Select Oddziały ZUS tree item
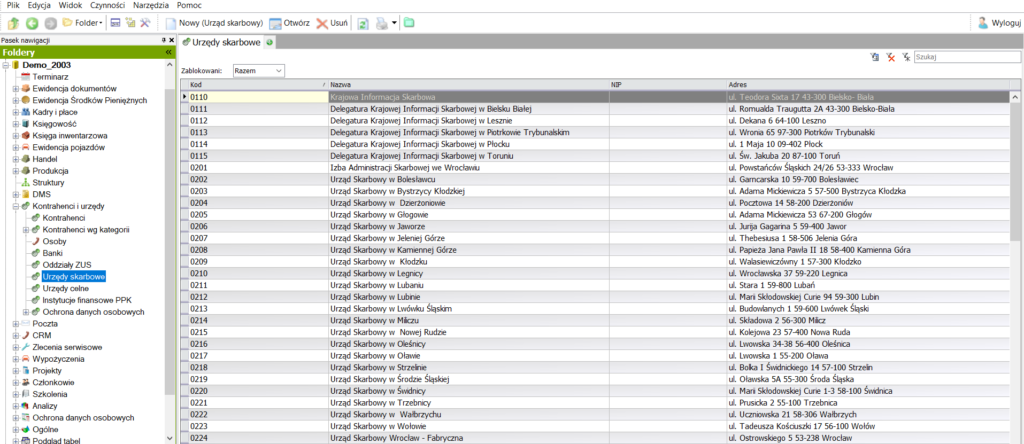 67,265
